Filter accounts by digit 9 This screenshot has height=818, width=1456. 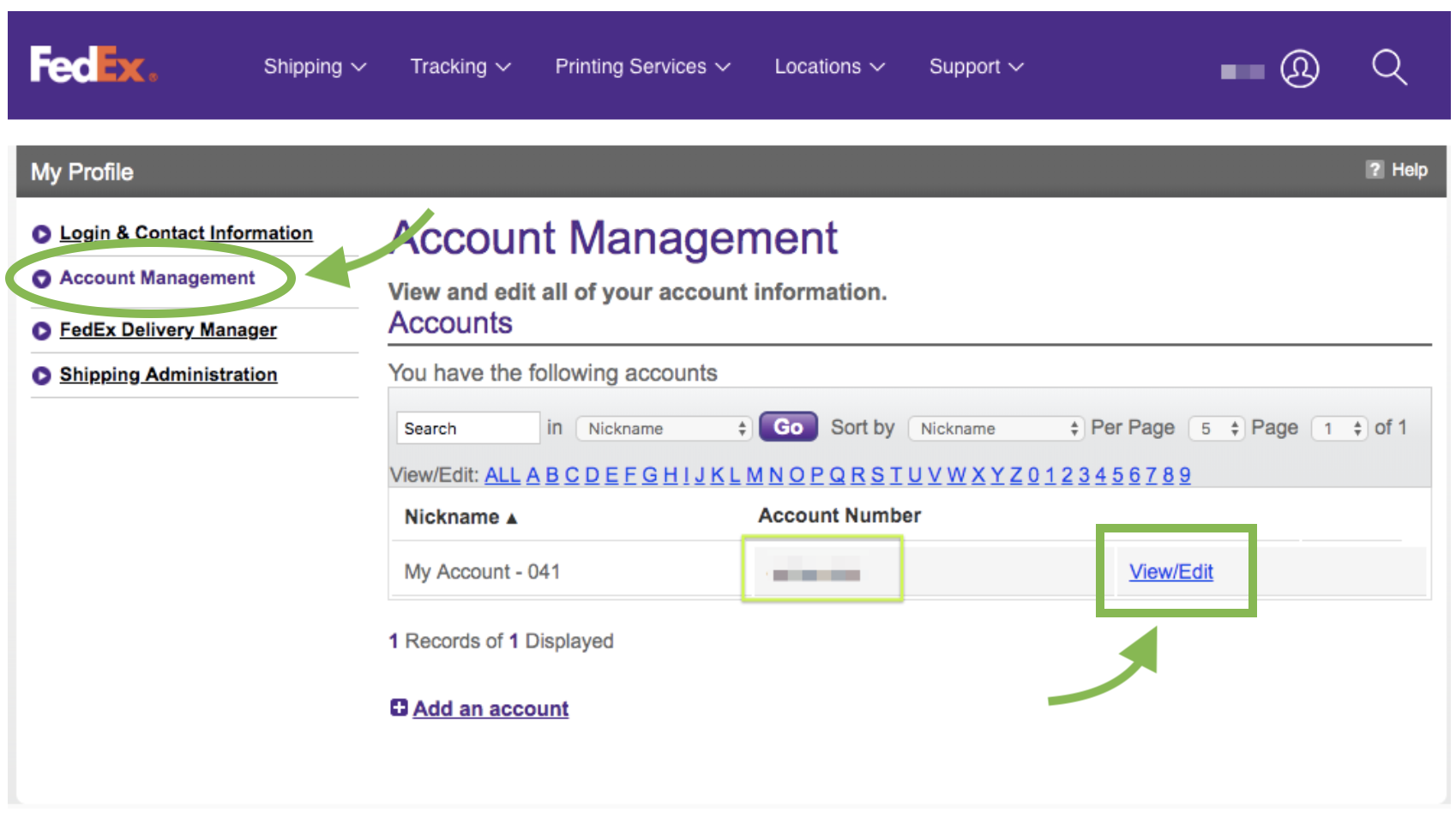point(1185,475)
